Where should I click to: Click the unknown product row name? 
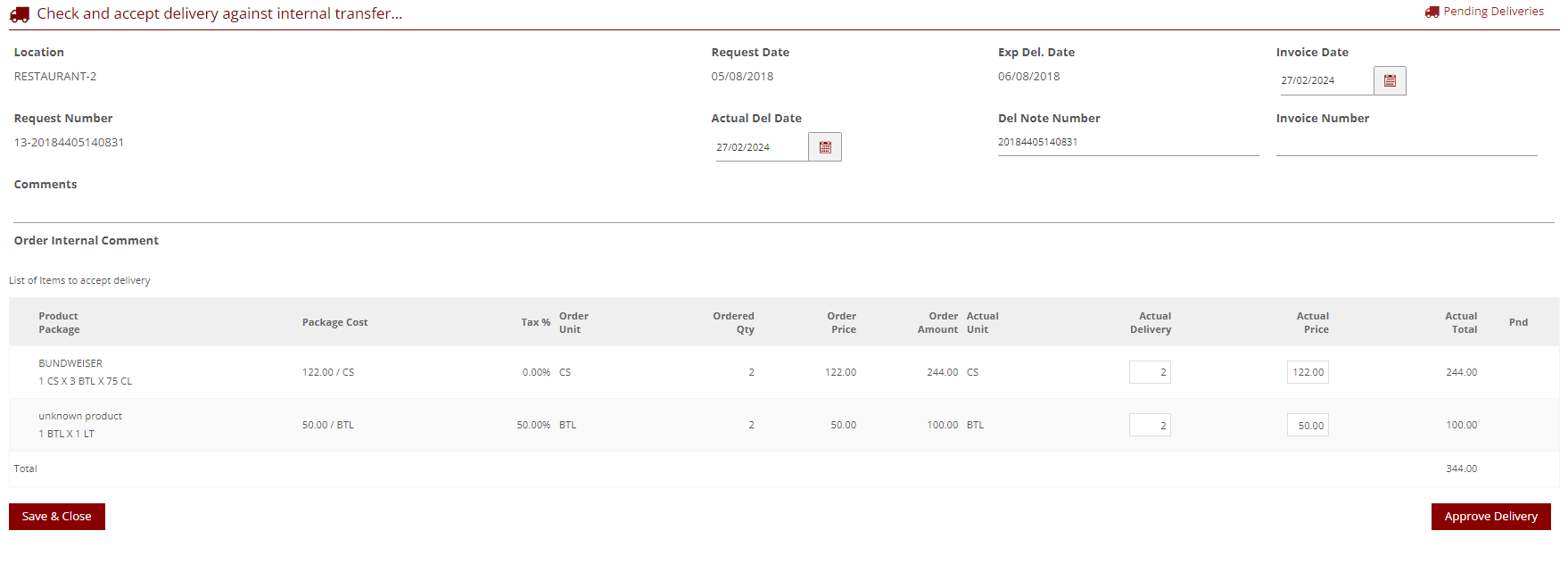click(80, 416)
